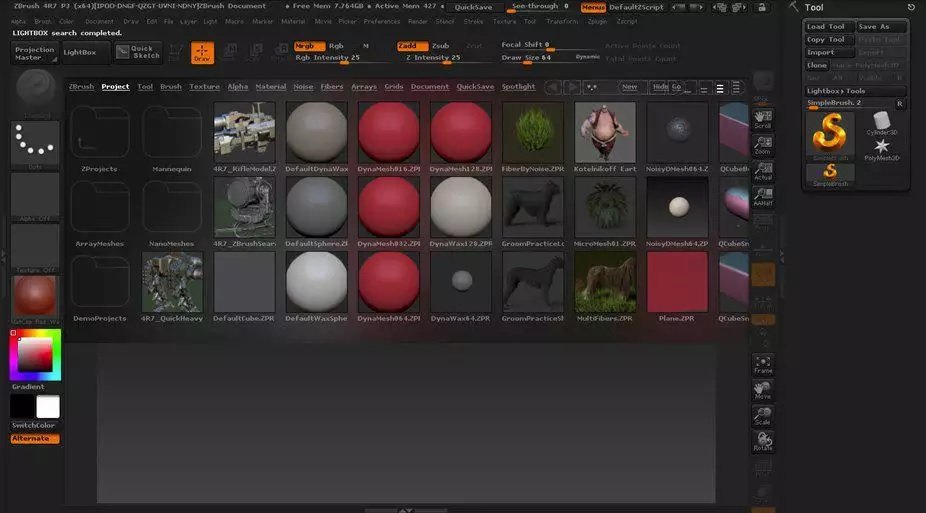The image size is (926, 513).
Task: Click the Zoom canvas icon
Action: (x=762, y=145)
